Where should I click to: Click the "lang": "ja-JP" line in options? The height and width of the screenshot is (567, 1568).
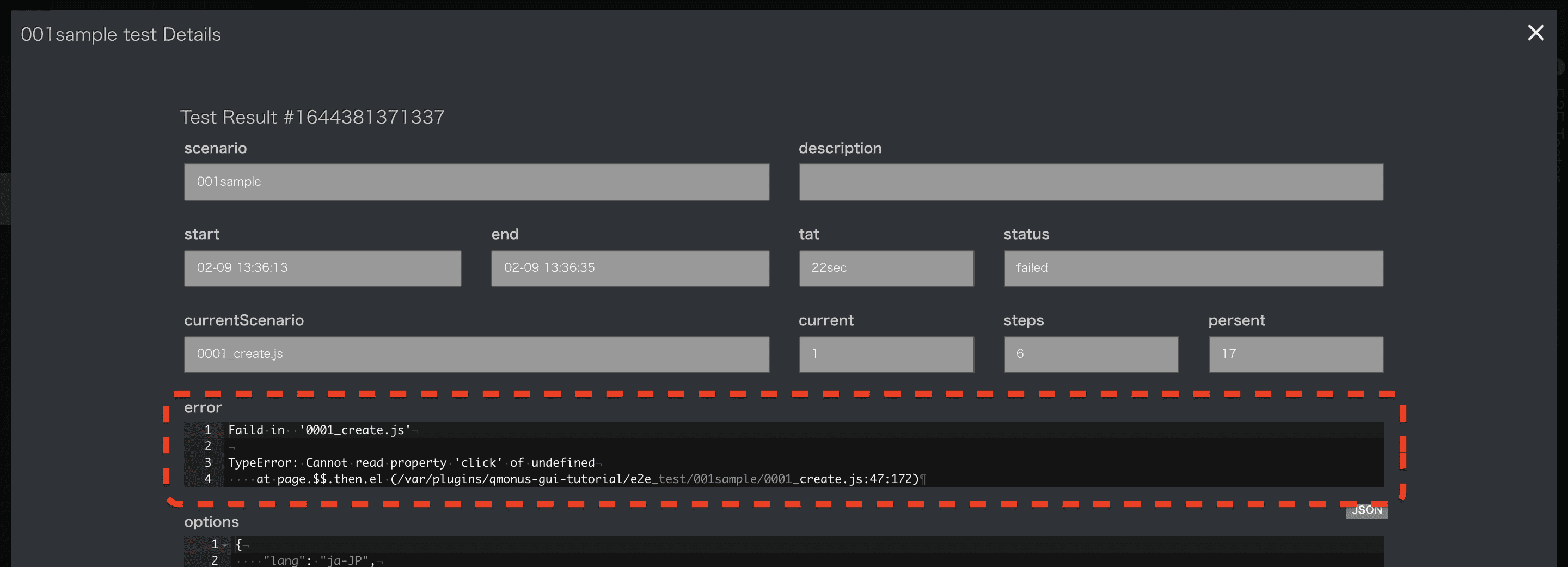click(319, 560)
